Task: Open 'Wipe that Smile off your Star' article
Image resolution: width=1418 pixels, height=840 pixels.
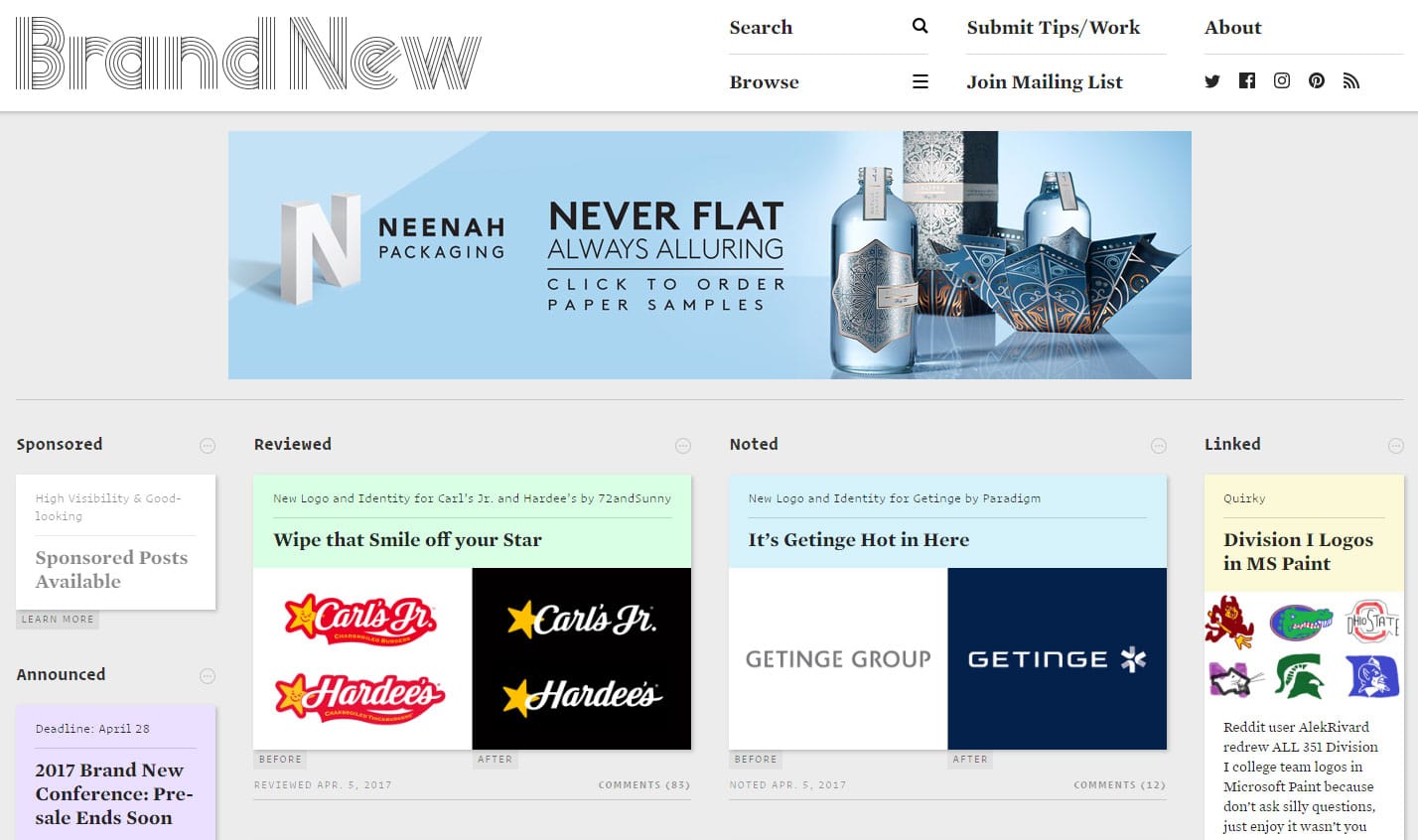Action: (408, 540)
